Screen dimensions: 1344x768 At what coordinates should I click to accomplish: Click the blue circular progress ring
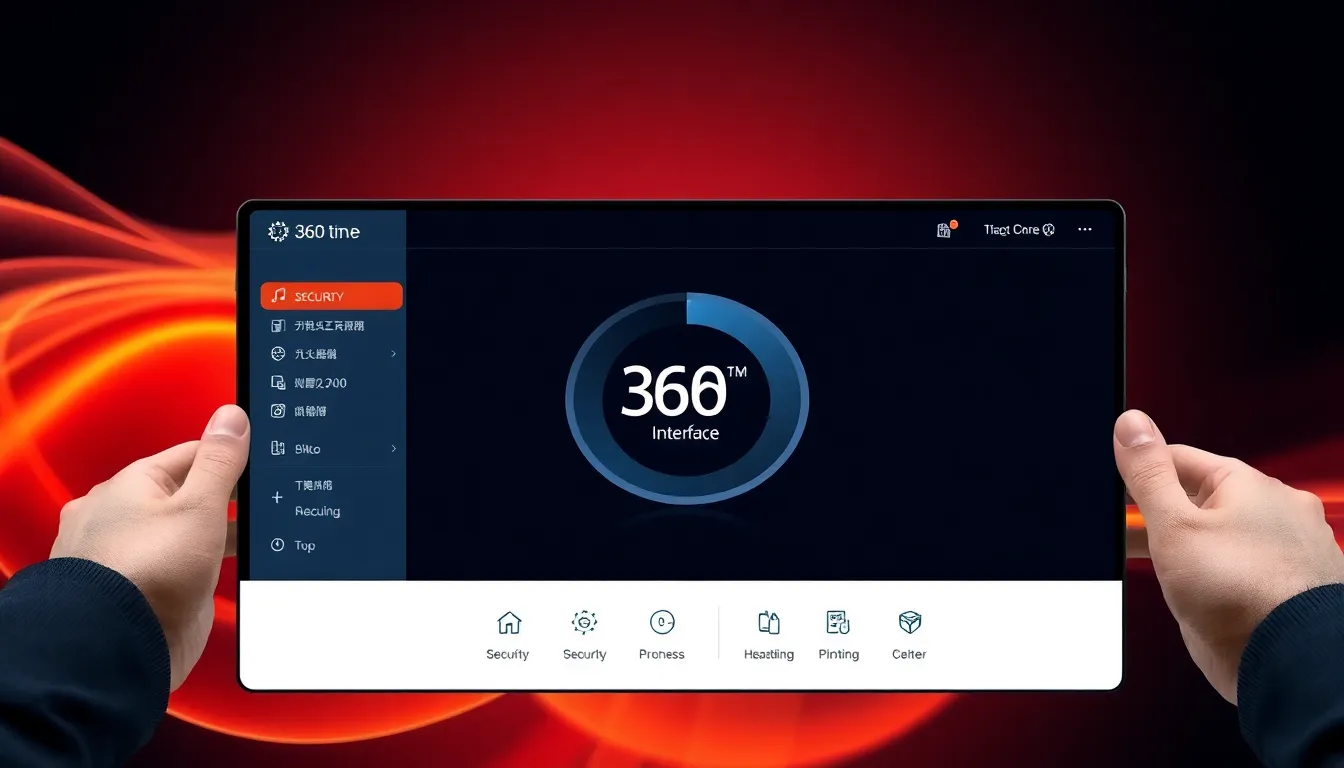687,398
